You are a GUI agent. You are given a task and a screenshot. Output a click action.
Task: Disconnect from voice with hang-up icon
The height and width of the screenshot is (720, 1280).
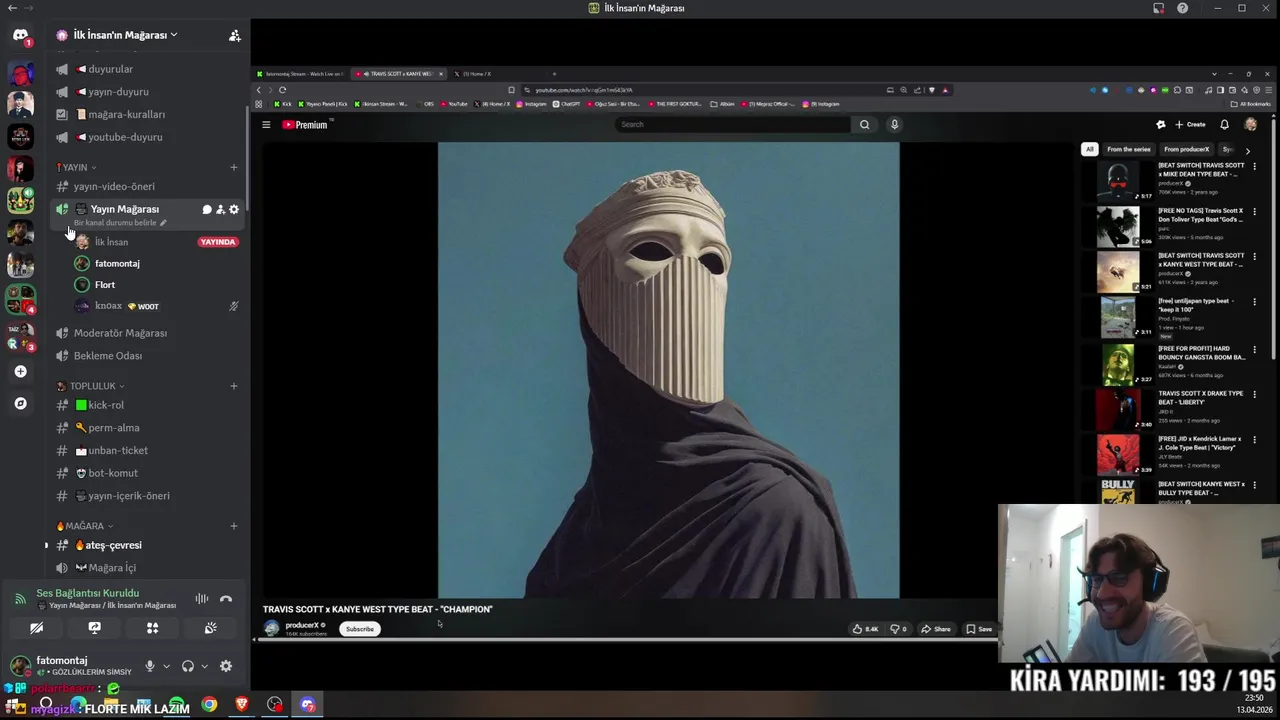tap(226, 599)
